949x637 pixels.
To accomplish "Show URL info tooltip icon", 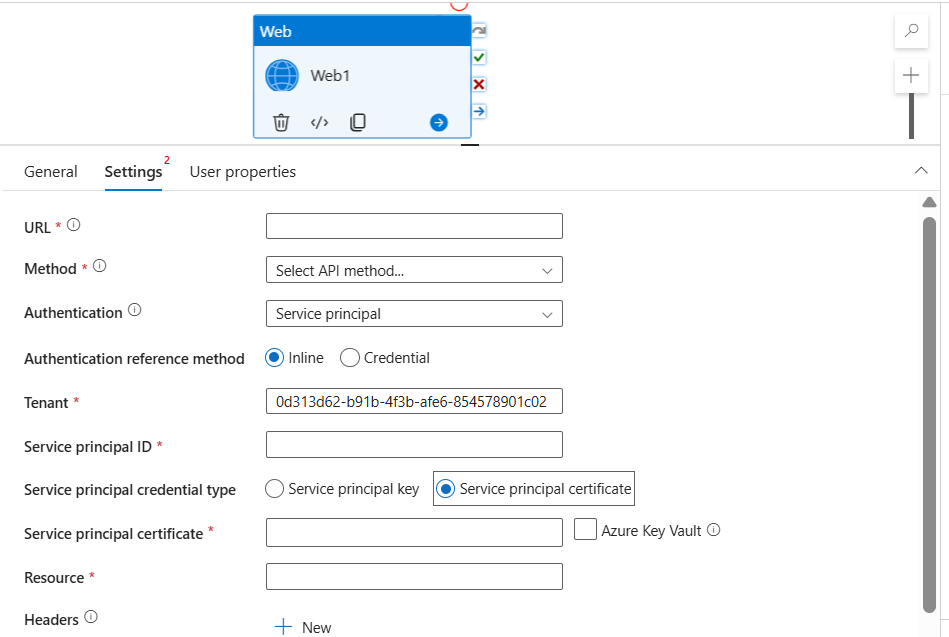I will coord(73,225).
